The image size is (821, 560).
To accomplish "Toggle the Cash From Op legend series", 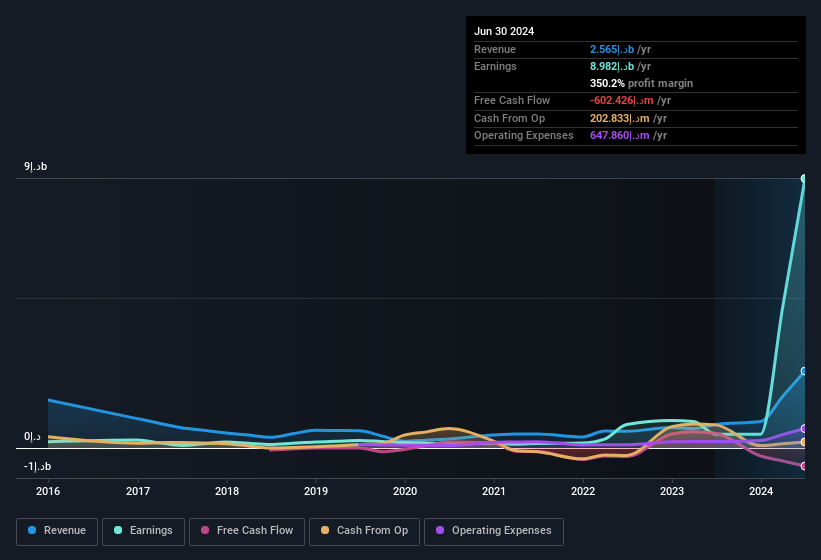I will pyautogui.click(x=364, y=531).
